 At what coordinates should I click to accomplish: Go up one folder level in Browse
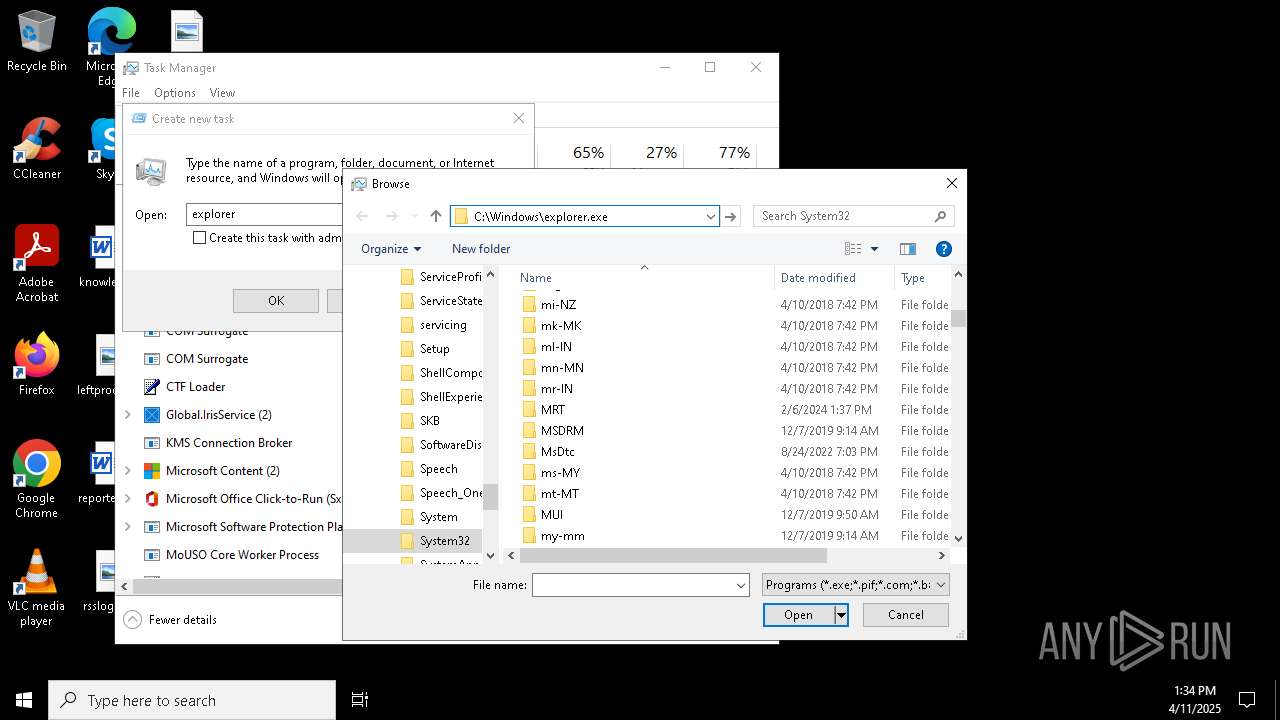tap(436, 216)
